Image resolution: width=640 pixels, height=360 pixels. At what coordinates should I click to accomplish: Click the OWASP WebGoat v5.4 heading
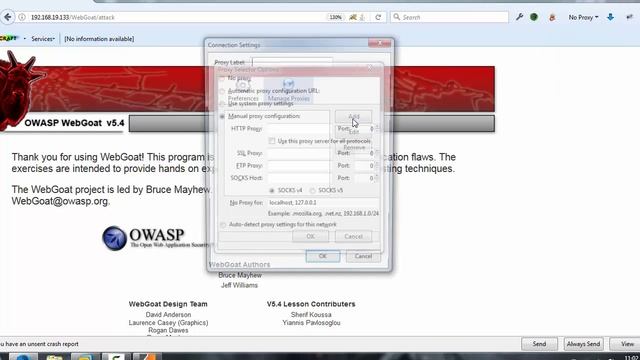[74, 123]
